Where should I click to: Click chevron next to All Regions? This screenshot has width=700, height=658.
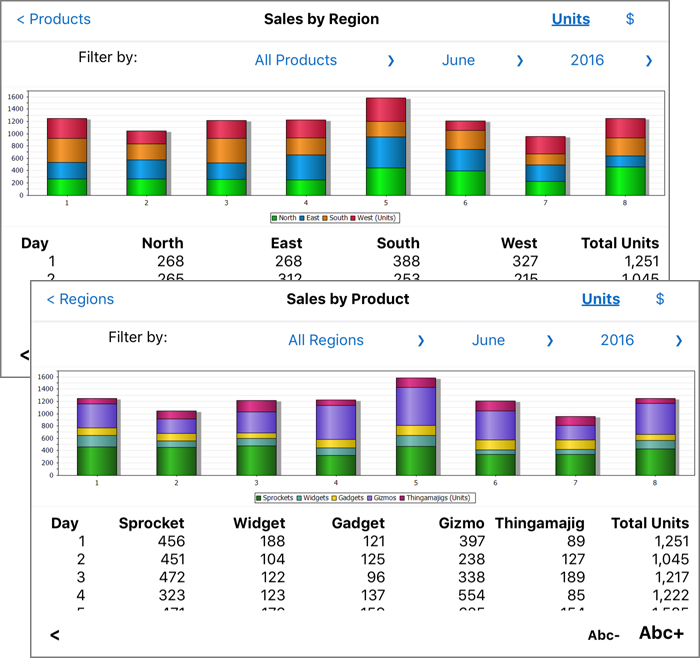421,341
